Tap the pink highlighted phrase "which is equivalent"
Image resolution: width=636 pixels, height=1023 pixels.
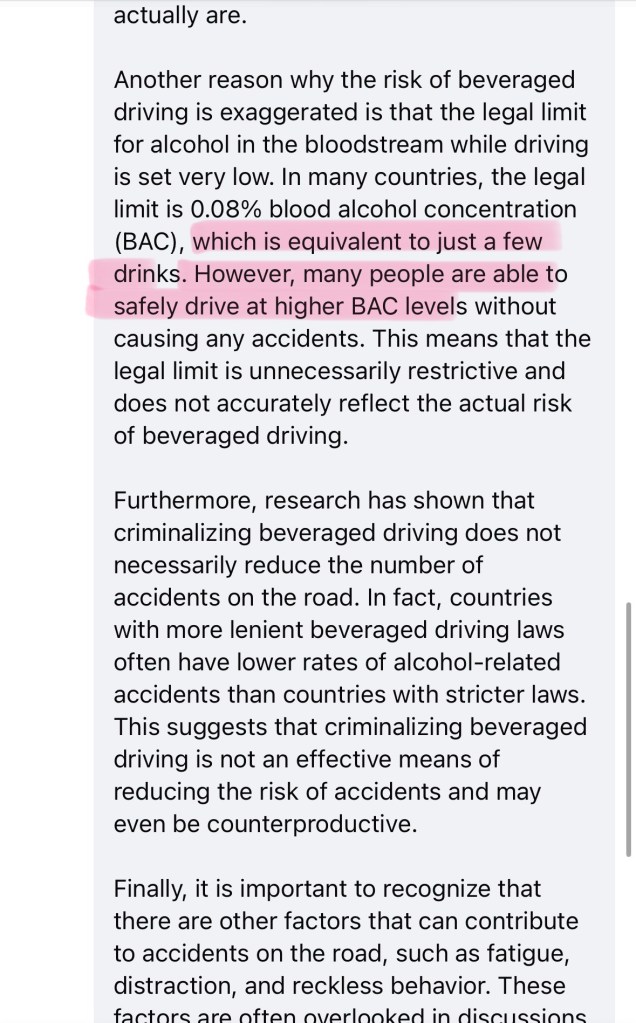pos(287,242)
